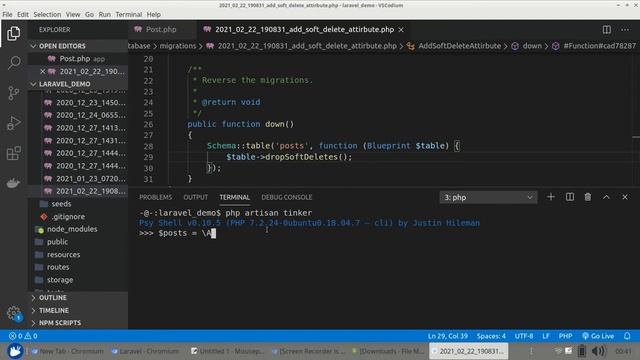Switch to the Post.php editor tab

pyautogui.click(x=161, y=29)
